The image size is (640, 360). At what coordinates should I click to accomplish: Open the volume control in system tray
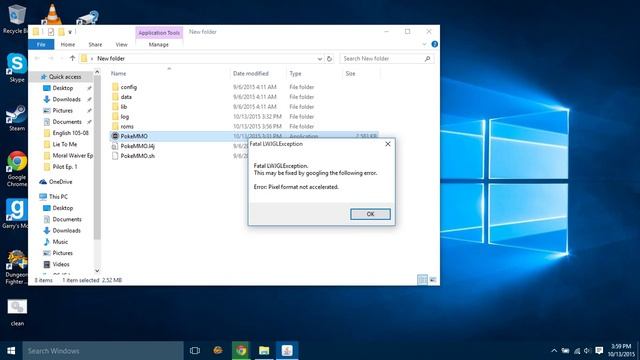pos(587,351)
